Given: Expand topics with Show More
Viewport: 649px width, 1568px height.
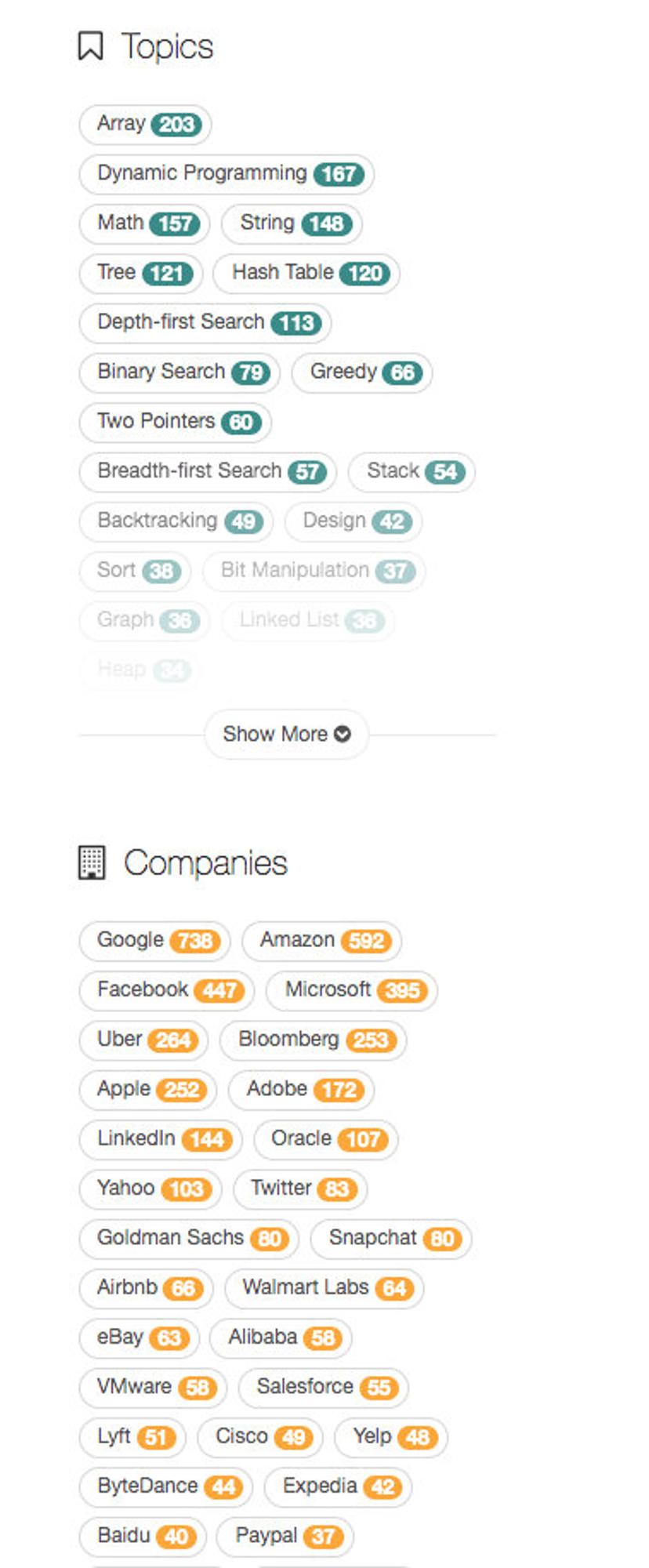Looking at the screenshot, I should point(286,734).
